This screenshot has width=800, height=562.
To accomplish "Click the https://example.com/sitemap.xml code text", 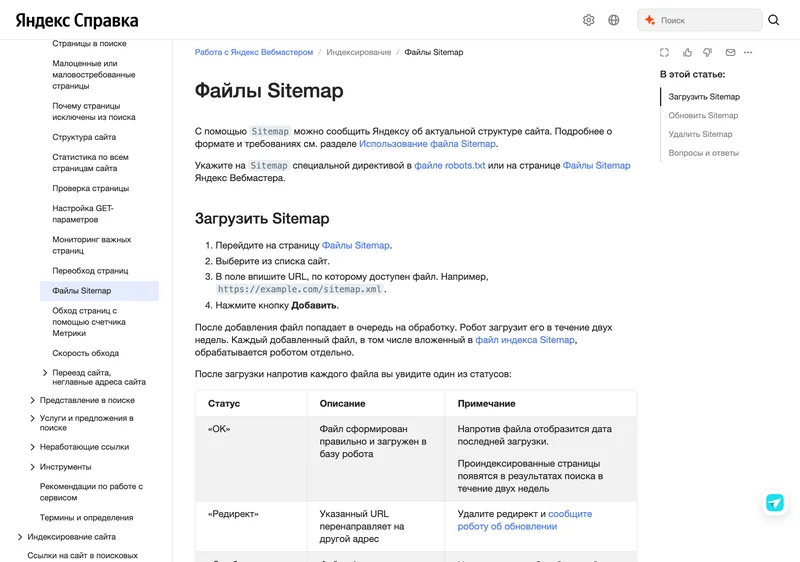I will (x=299, y=289).
